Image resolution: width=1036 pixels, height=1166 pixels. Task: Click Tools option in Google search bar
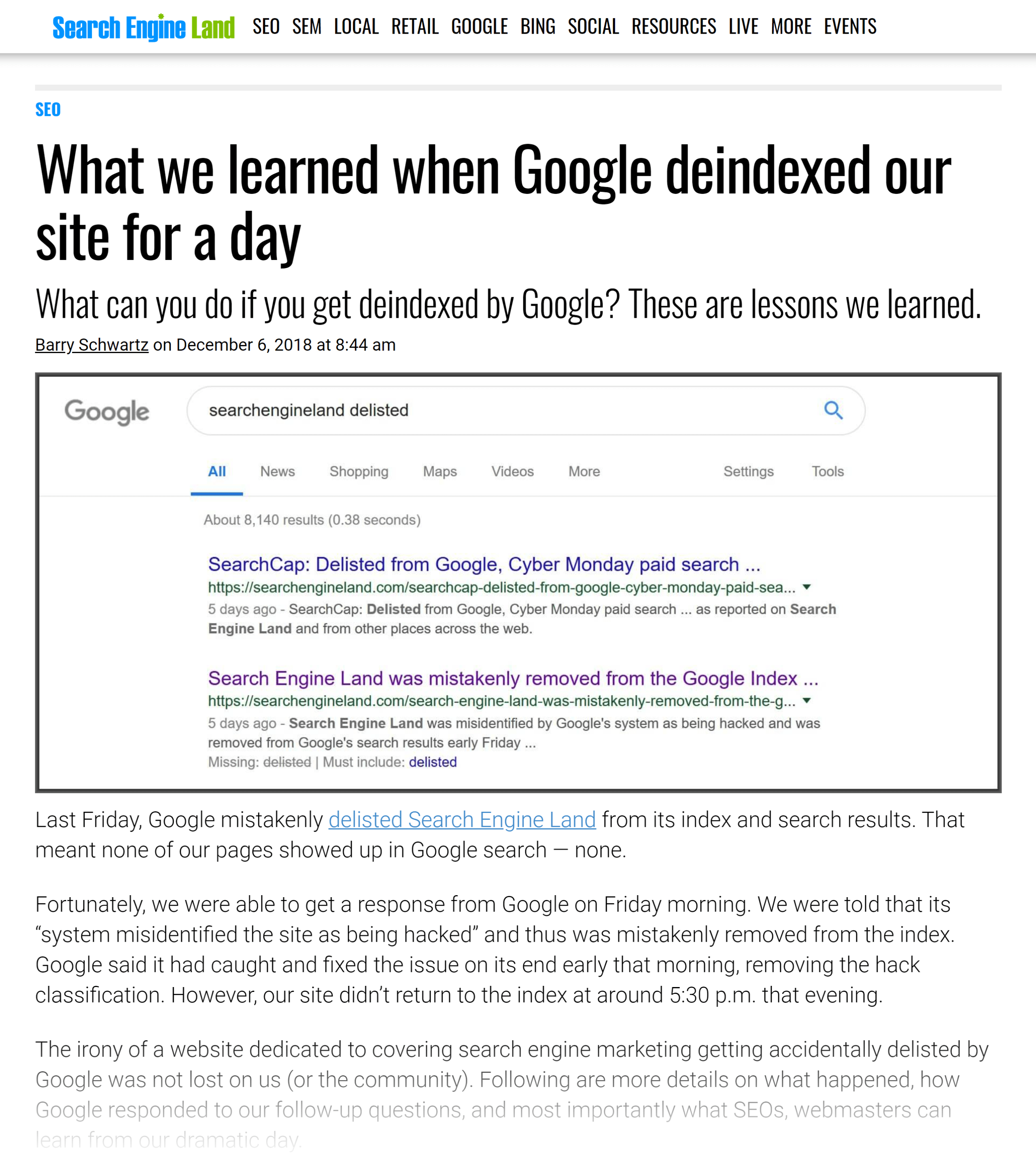[828, 471]
